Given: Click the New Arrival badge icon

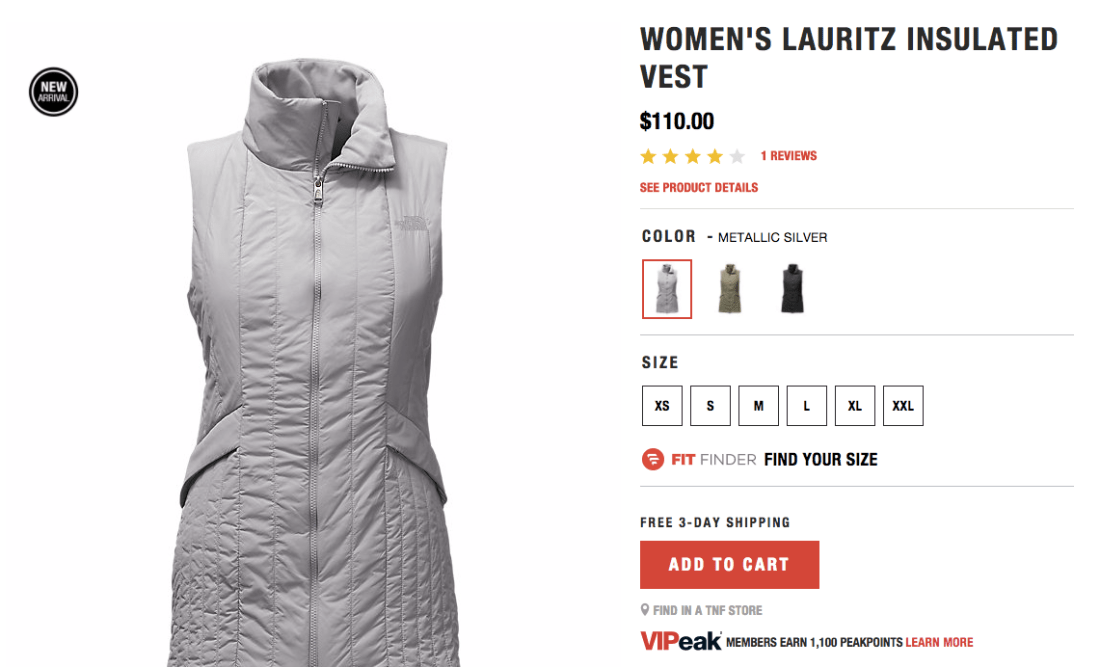Looking at the screenshot, I should 53,92.
